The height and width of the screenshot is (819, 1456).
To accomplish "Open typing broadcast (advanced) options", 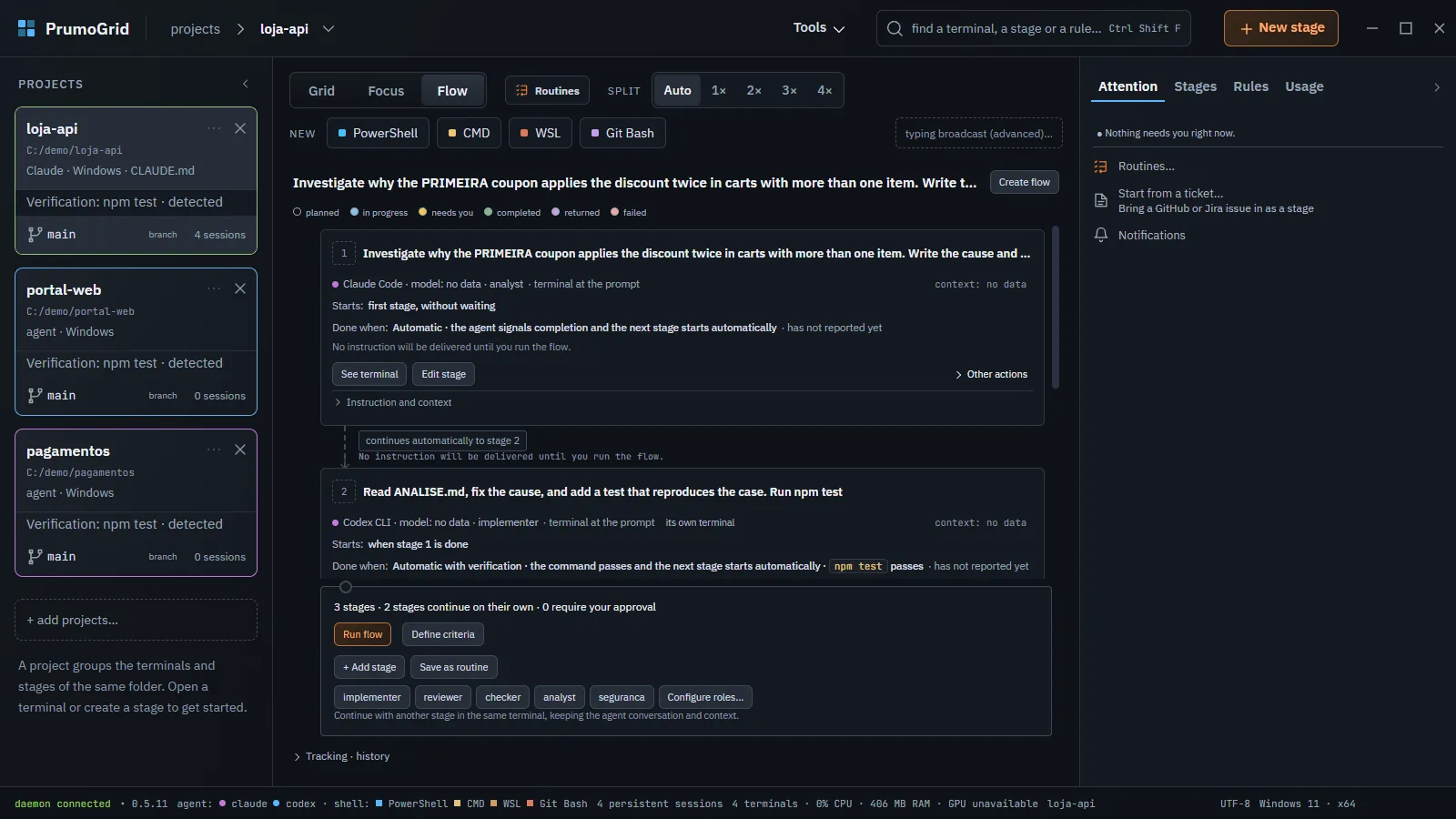I will click(979, 133).
